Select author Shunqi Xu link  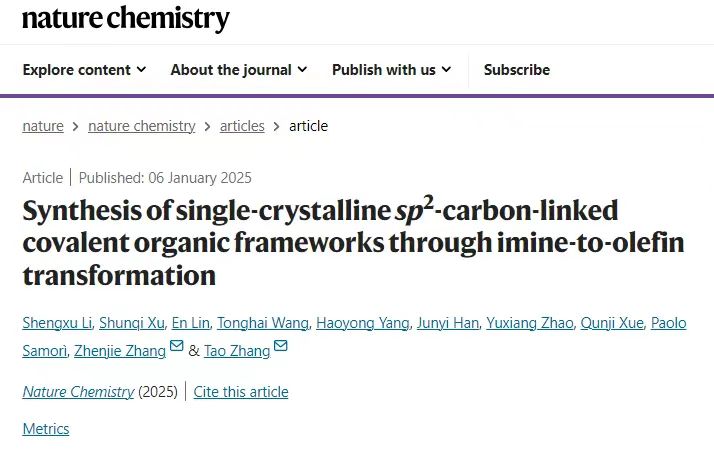132,323
